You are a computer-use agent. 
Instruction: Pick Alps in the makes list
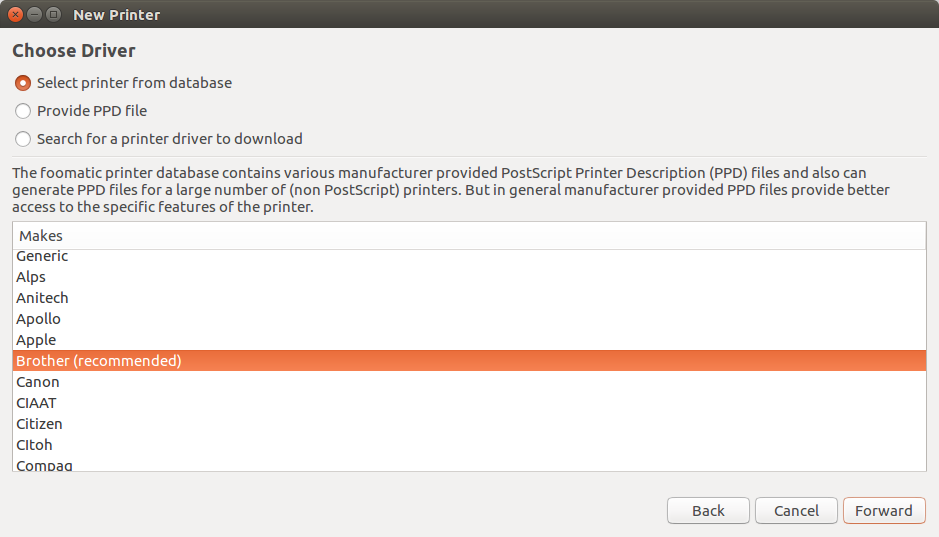(31, 277)
